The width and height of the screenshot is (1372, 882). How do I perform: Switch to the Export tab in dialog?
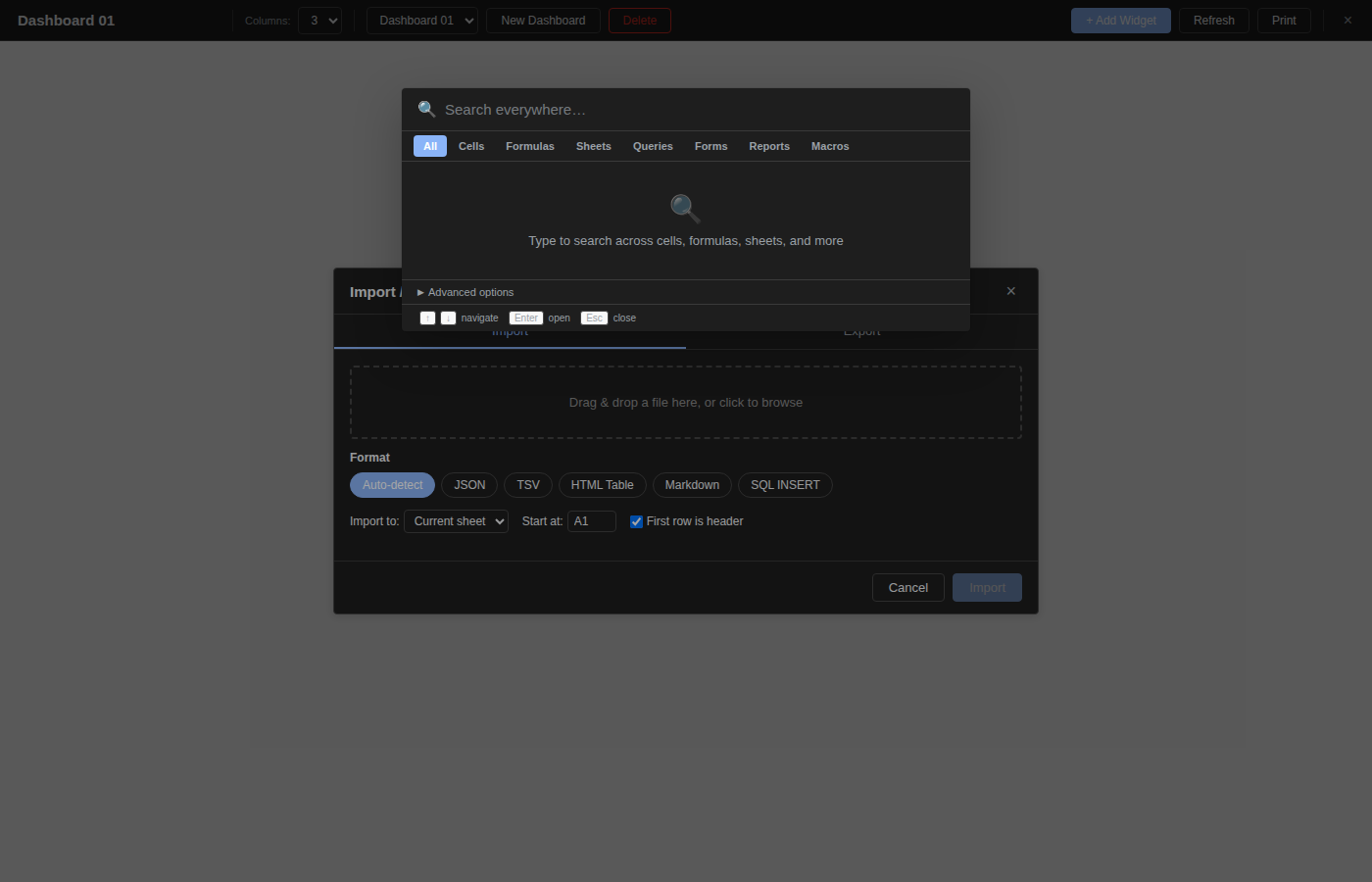click(862, 332)
